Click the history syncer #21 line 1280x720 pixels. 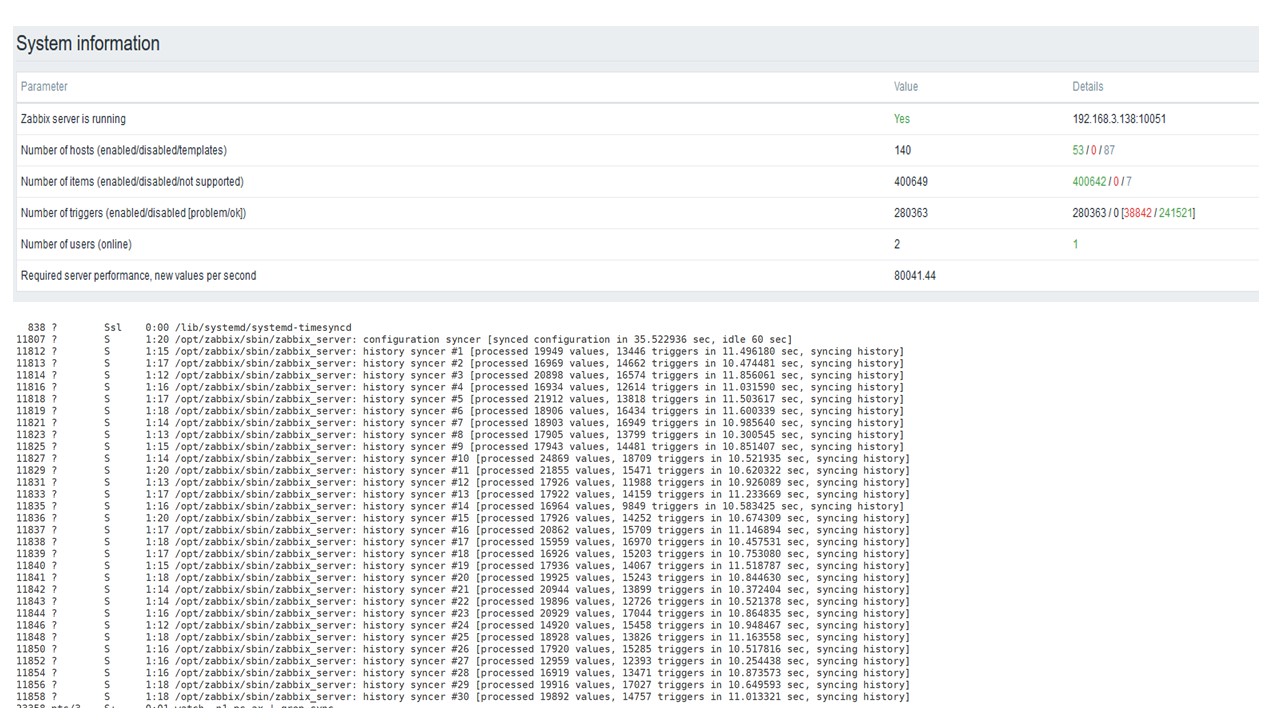point(463,590)
